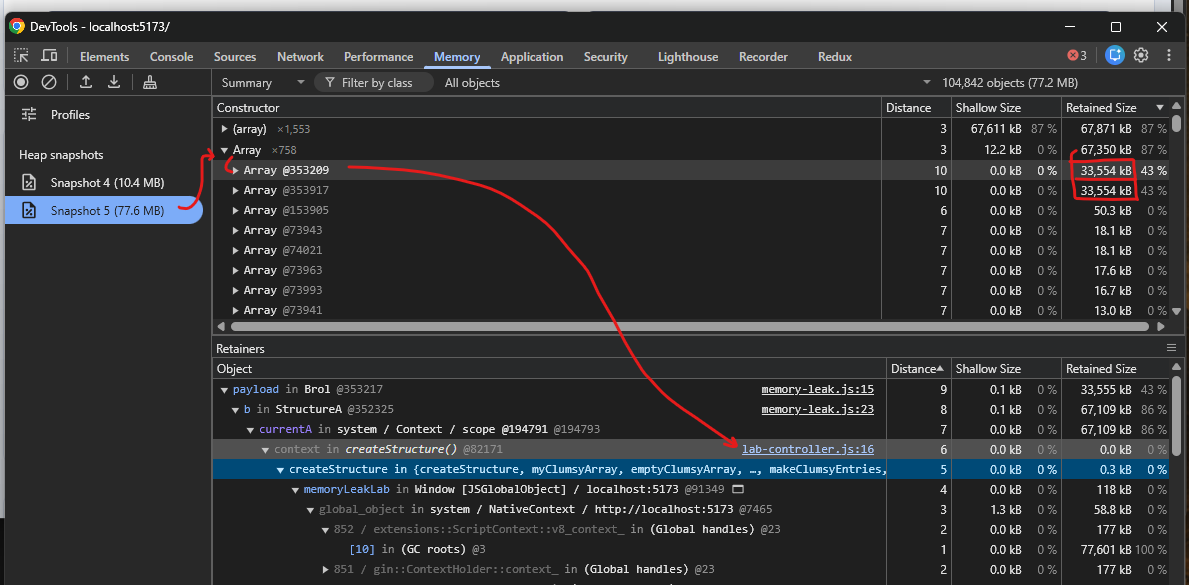Open DevTools settings gear icon
The height and width of the screenshot is (585, 1189).
[1140, 55]
